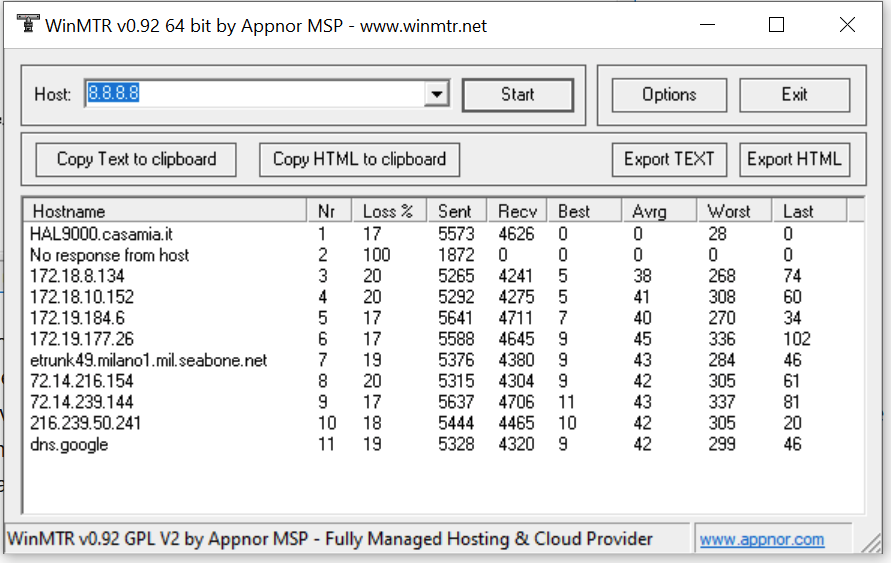Image resolution: width=891 pixels, height=563 pixels.
Task: Click the Worst column header
Action: [x=734, y=211]
